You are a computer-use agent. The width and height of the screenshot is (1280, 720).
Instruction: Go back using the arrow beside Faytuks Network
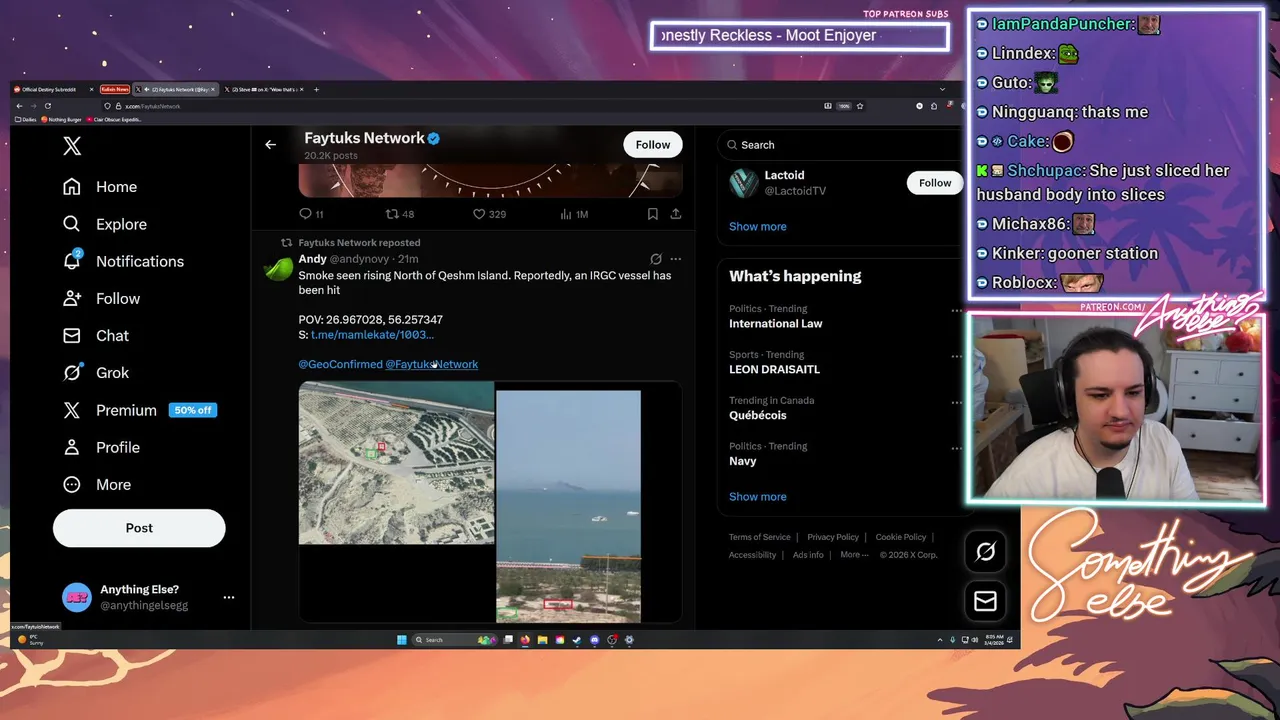(270, 145)
